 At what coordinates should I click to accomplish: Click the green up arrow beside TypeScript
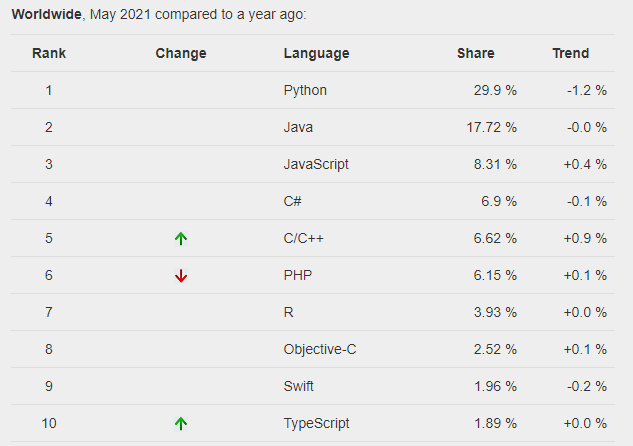pyautogui.click(x=181, y=423)
